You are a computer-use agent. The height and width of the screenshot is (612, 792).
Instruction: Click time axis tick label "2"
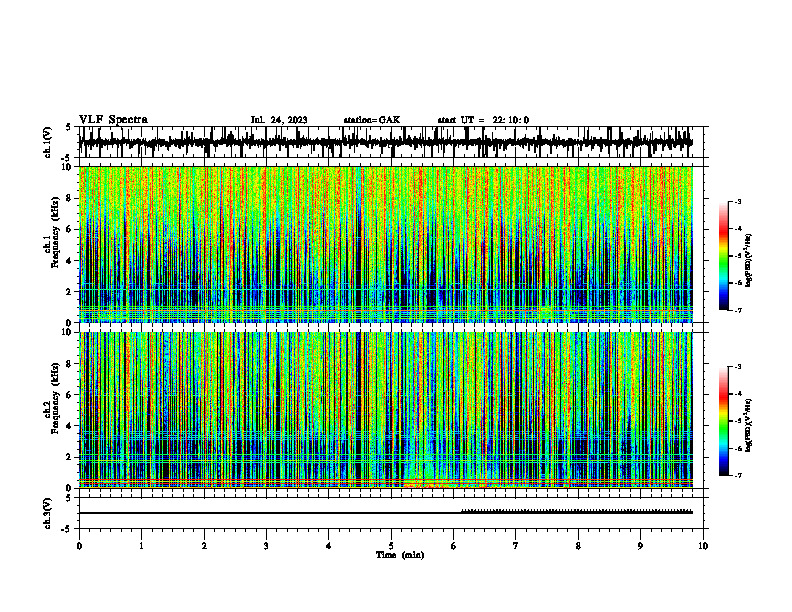[x=204, y=546]
